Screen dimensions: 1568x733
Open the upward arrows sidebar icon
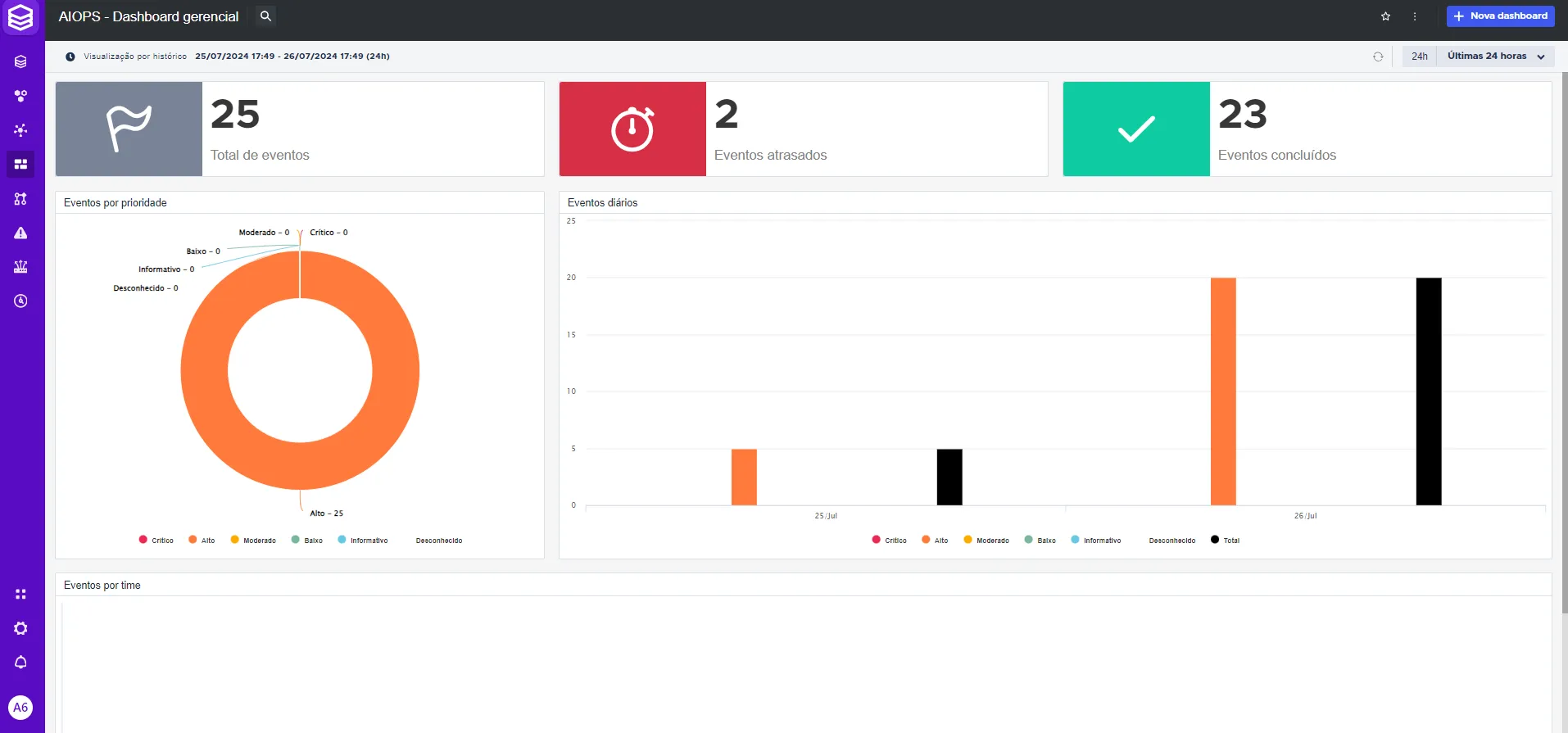pos(20,267)
